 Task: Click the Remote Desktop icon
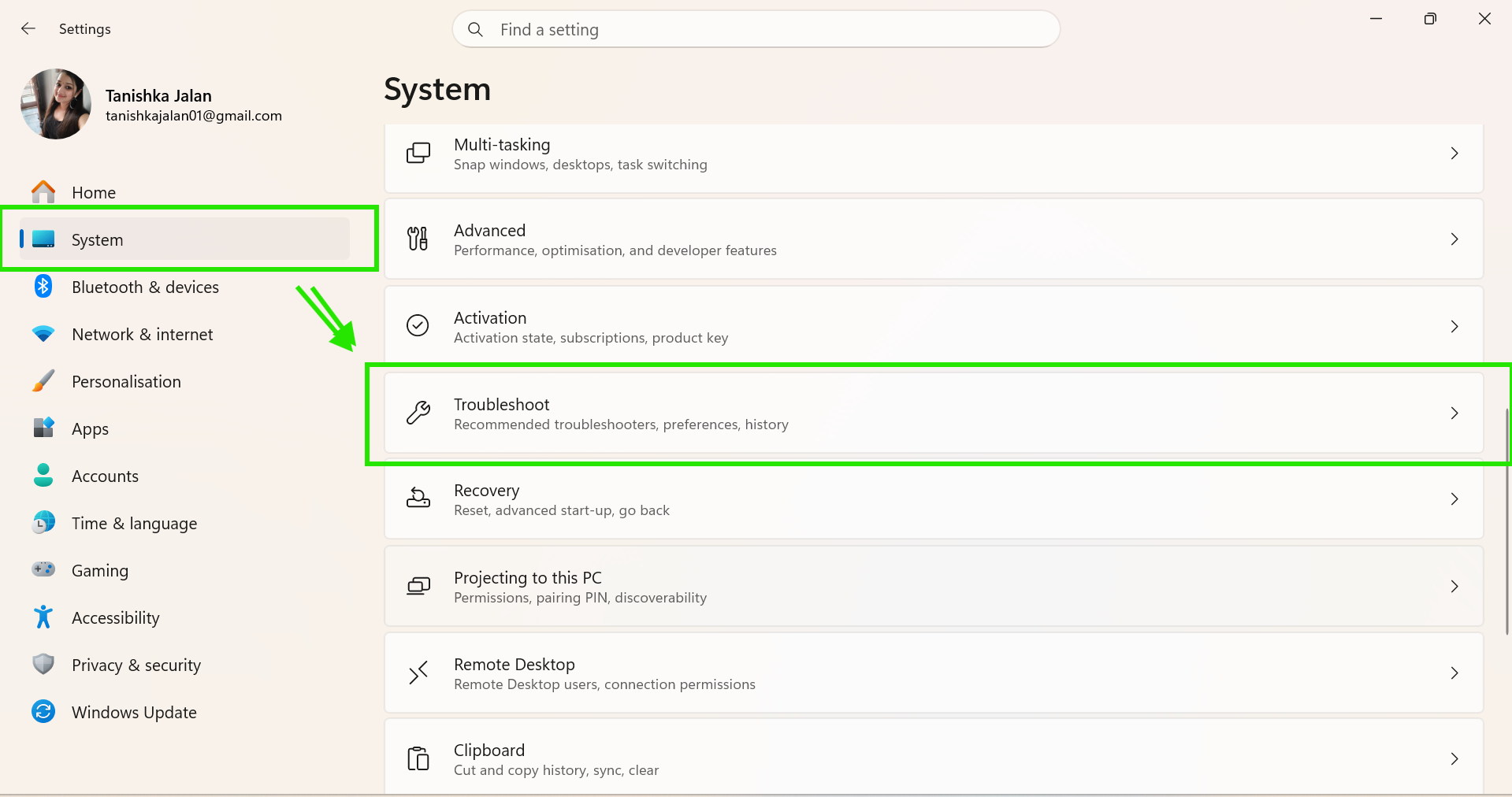click(x=418, y=673)
